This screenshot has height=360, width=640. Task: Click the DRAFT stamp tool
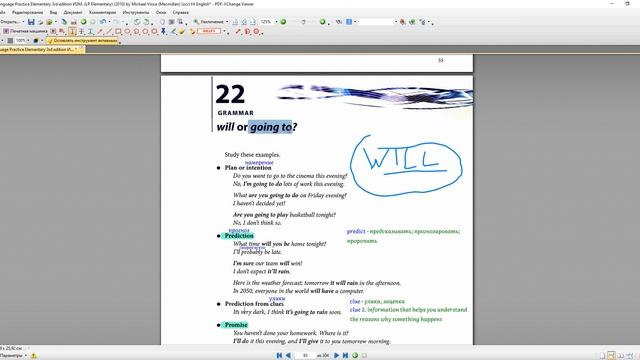(209, 31)
